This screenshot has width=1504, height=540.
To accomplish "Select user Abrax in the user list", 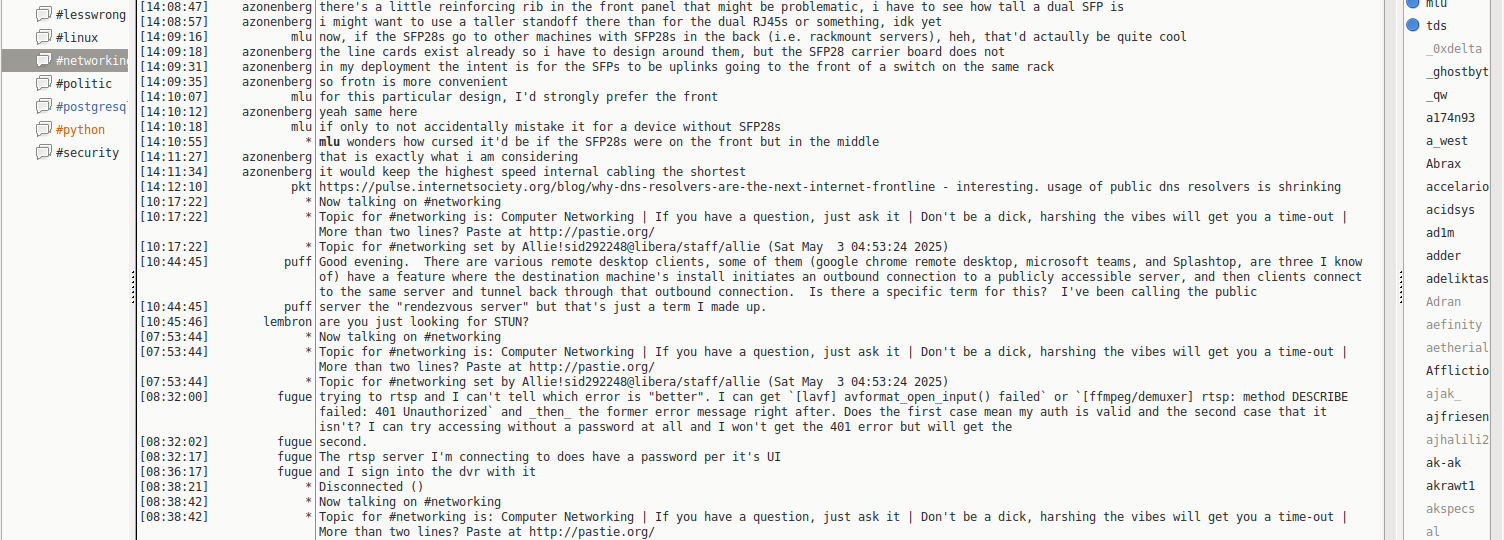I will 1443,164.
